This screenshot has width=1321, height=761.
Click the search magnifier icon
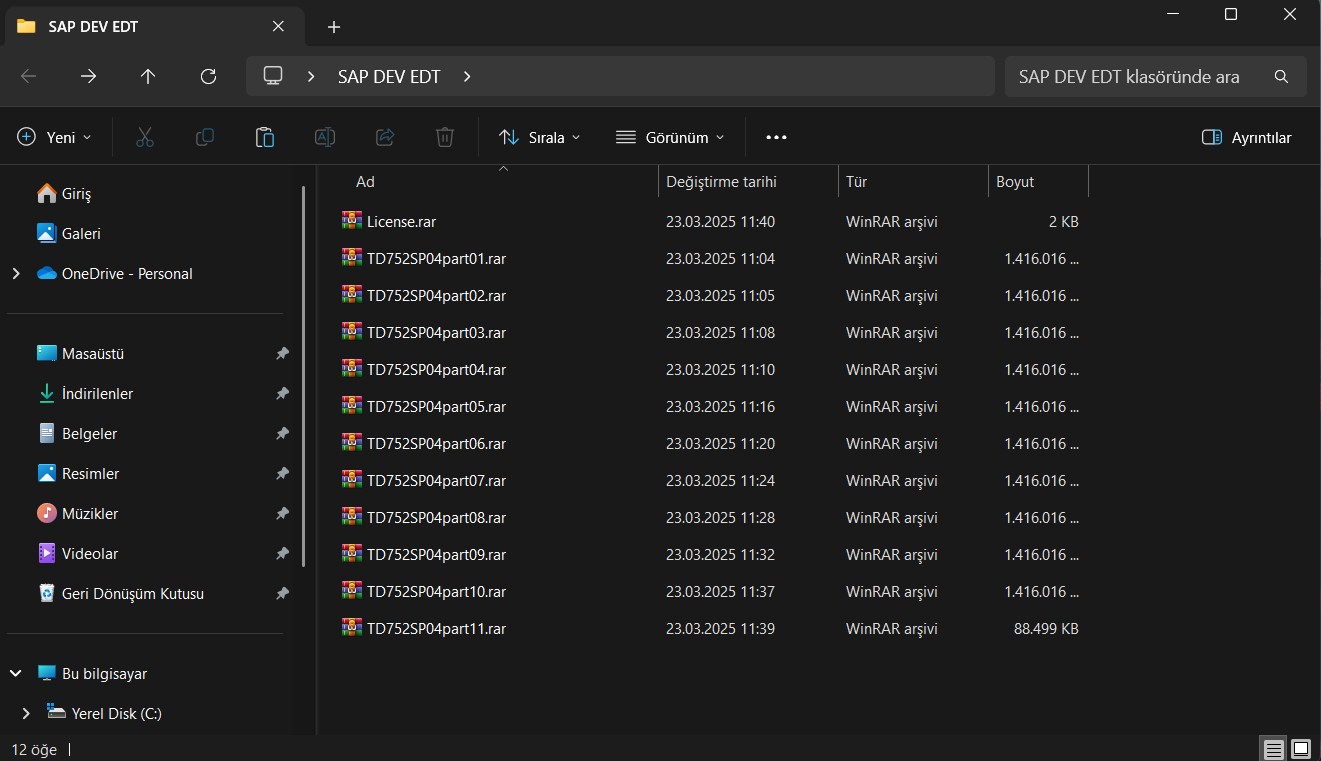[1281, 76]
